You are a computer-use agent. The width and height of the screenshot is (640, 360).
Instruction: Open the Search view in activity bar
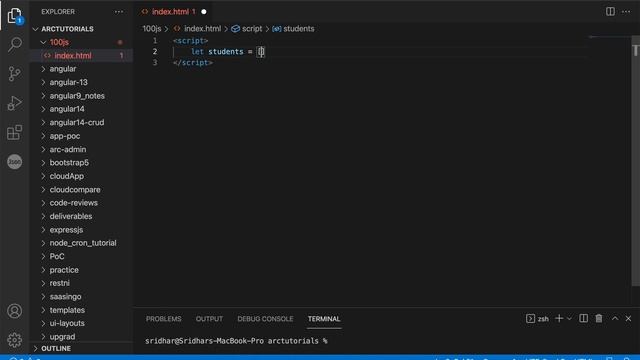tap(15, 44)
